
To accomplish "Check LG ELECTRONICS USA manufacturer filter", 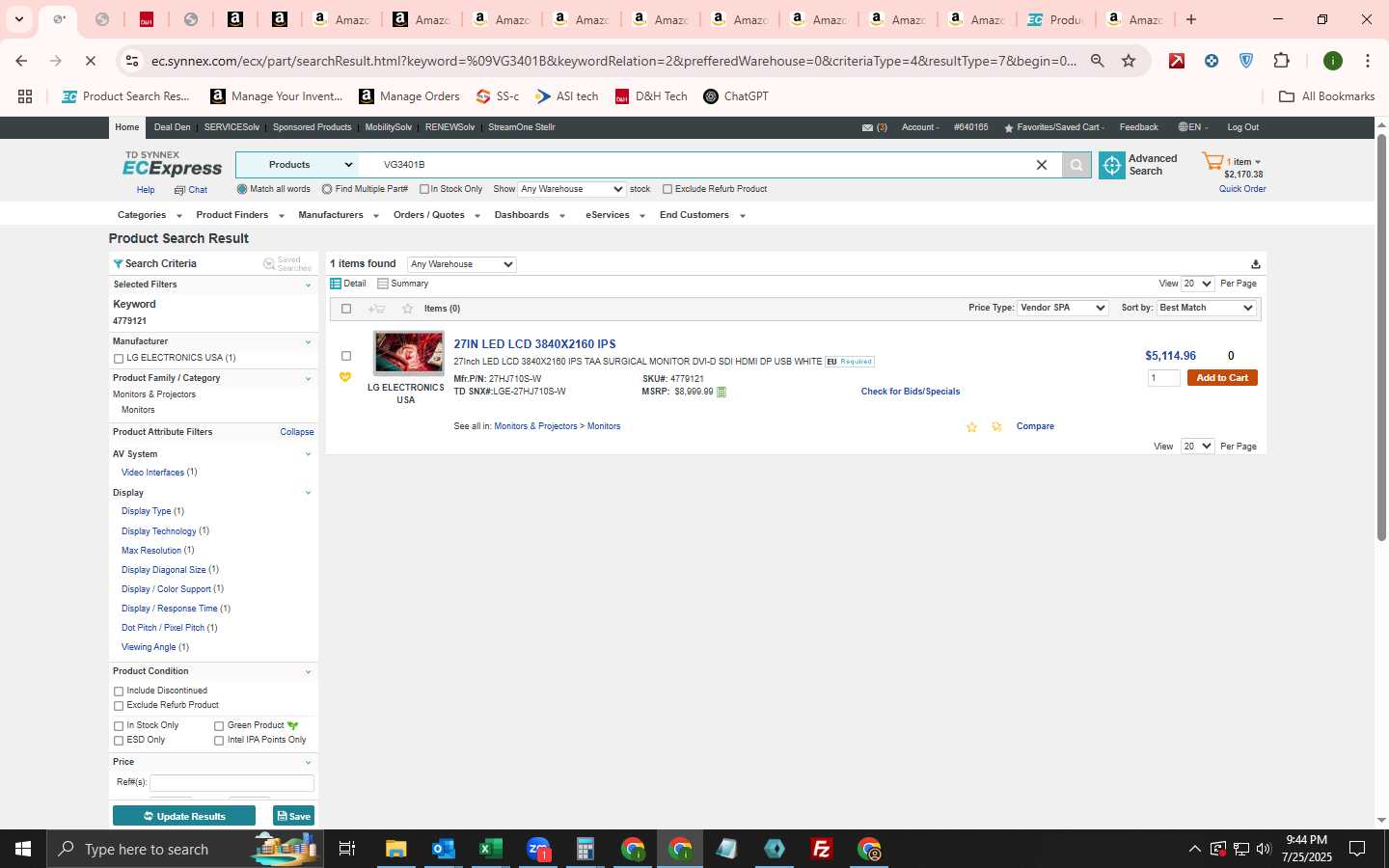I will pyautogui.click(x=119, y=359).
